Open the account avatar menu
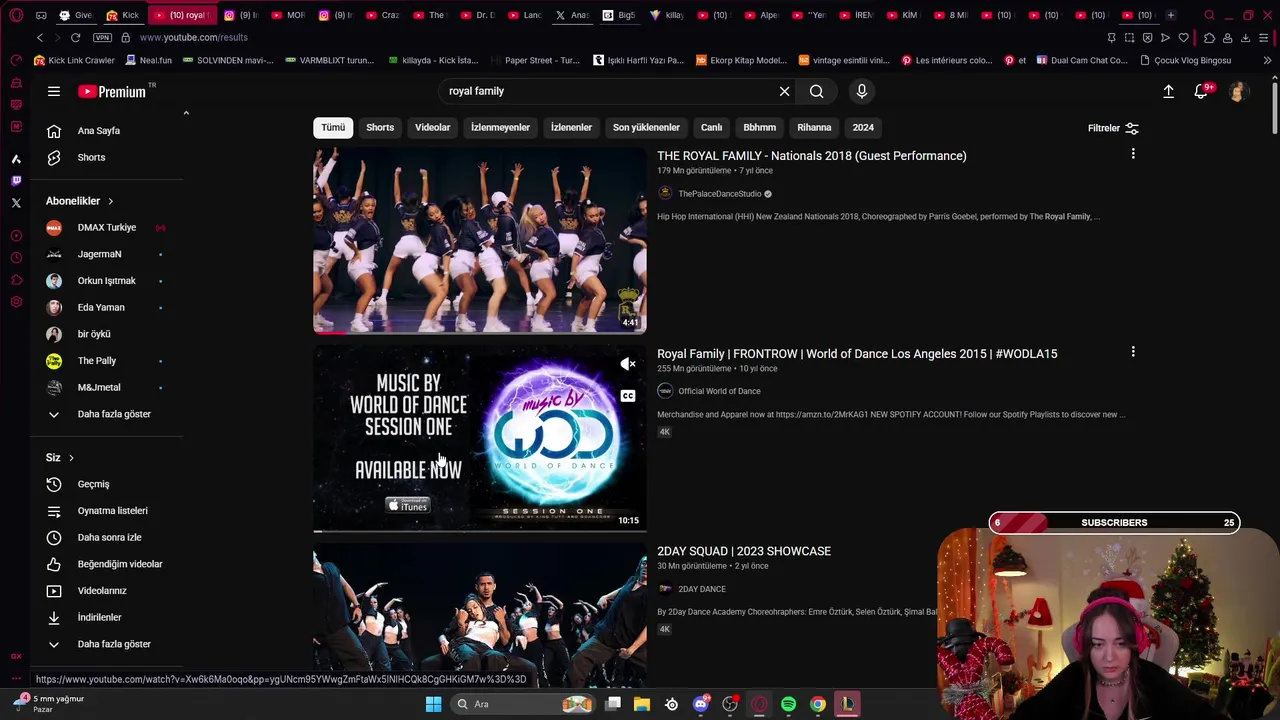Image resolution: width=1280 pixels, height=720 pixels. tap(1238, 91)
